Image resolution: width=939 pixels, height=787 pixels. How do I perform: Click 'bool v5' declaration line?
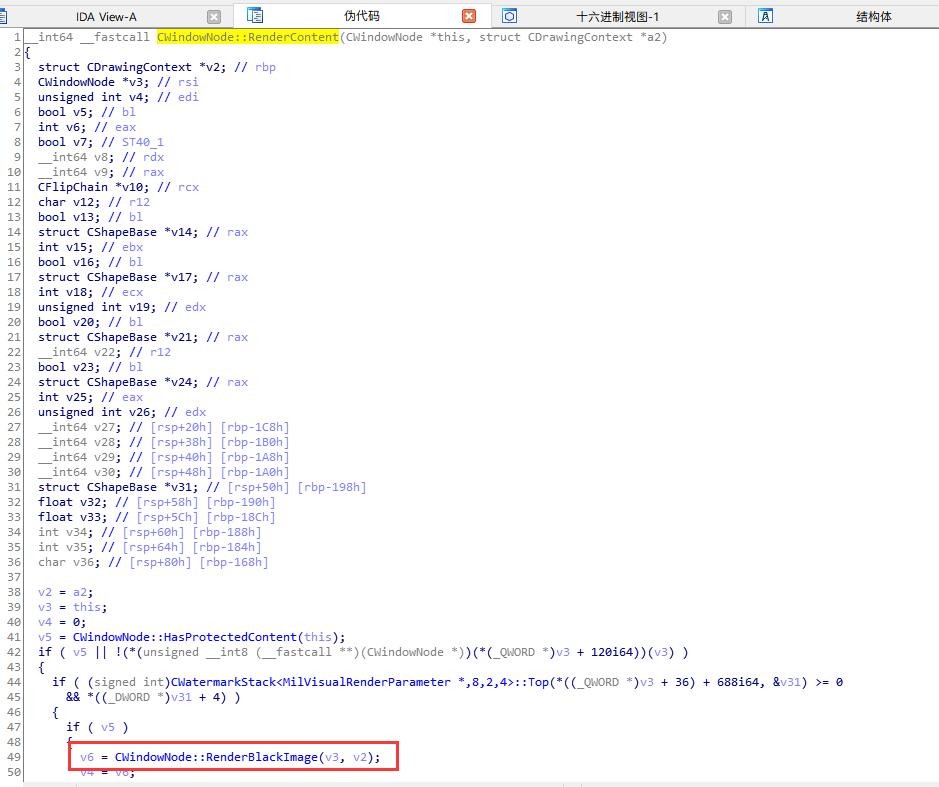coord(66,112)
